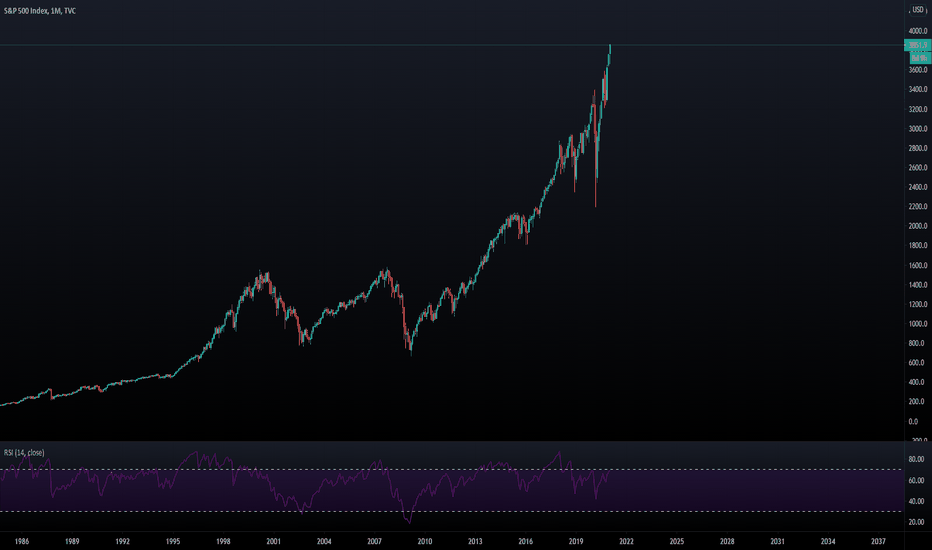Click the 3000.0 price scale label
Screen dimensions: 932x550
pyautogui.click(x=918, y=128)
